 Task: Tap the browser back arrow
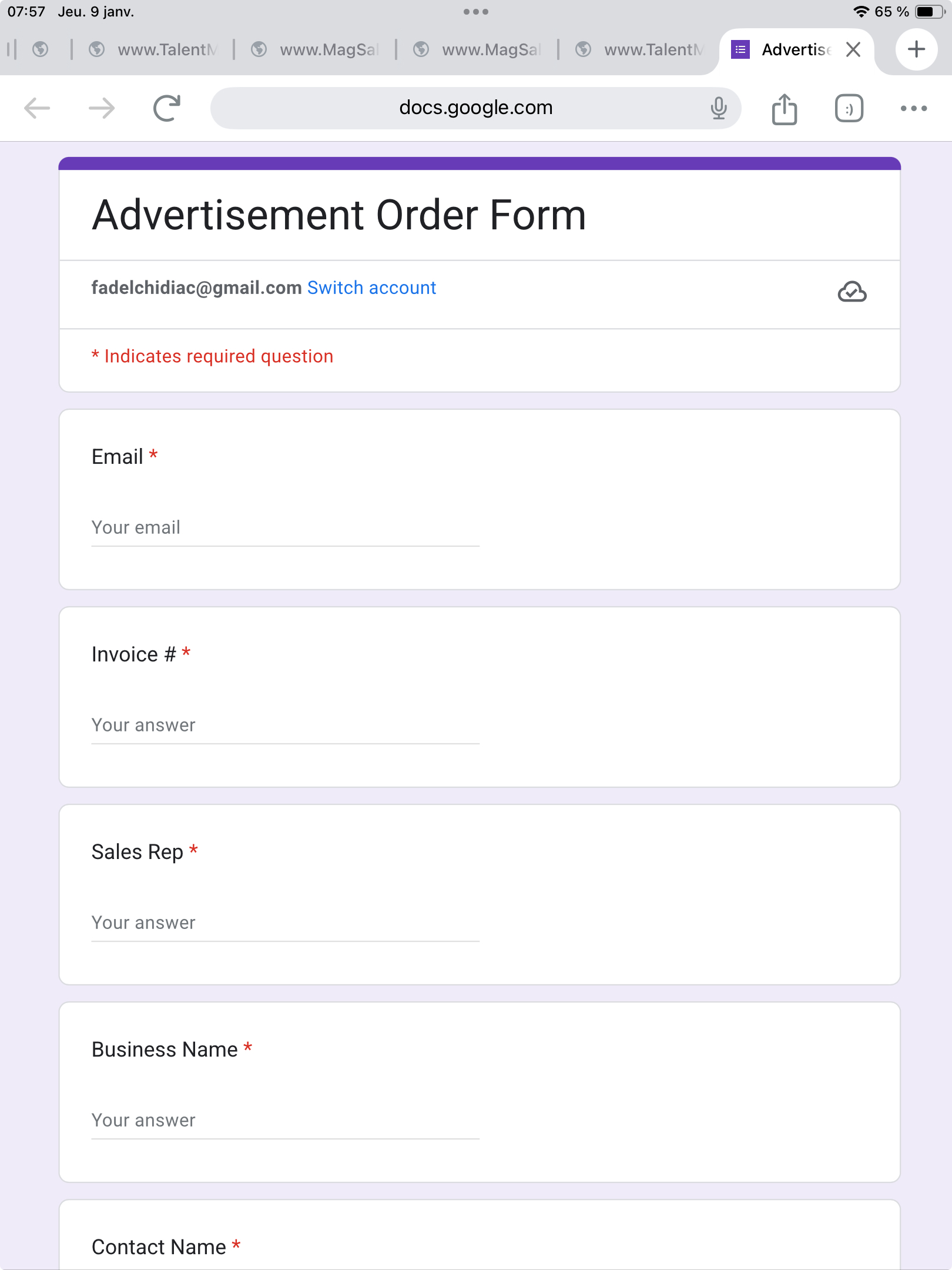[x=37, y=108]
